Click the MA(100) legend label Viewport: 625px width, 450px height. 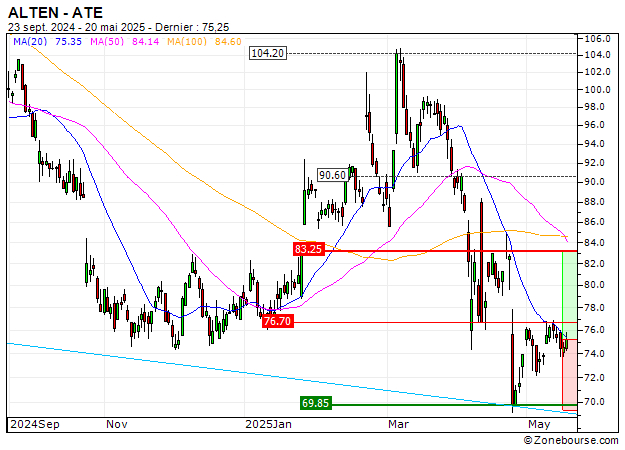coord(187,41)
